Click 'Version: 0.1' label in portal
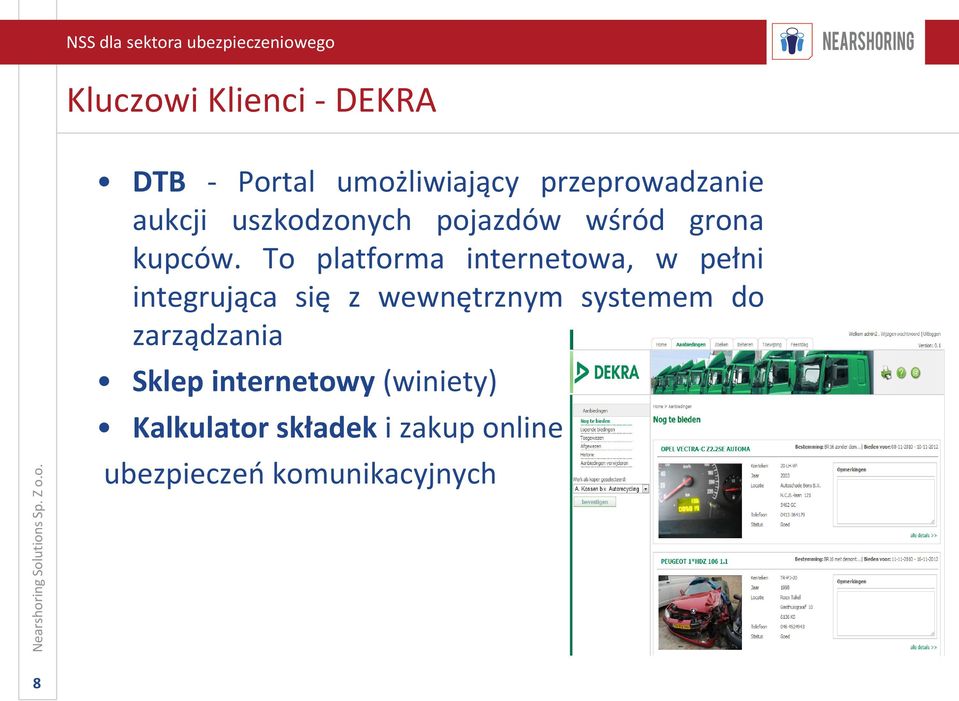 (930, 345)
